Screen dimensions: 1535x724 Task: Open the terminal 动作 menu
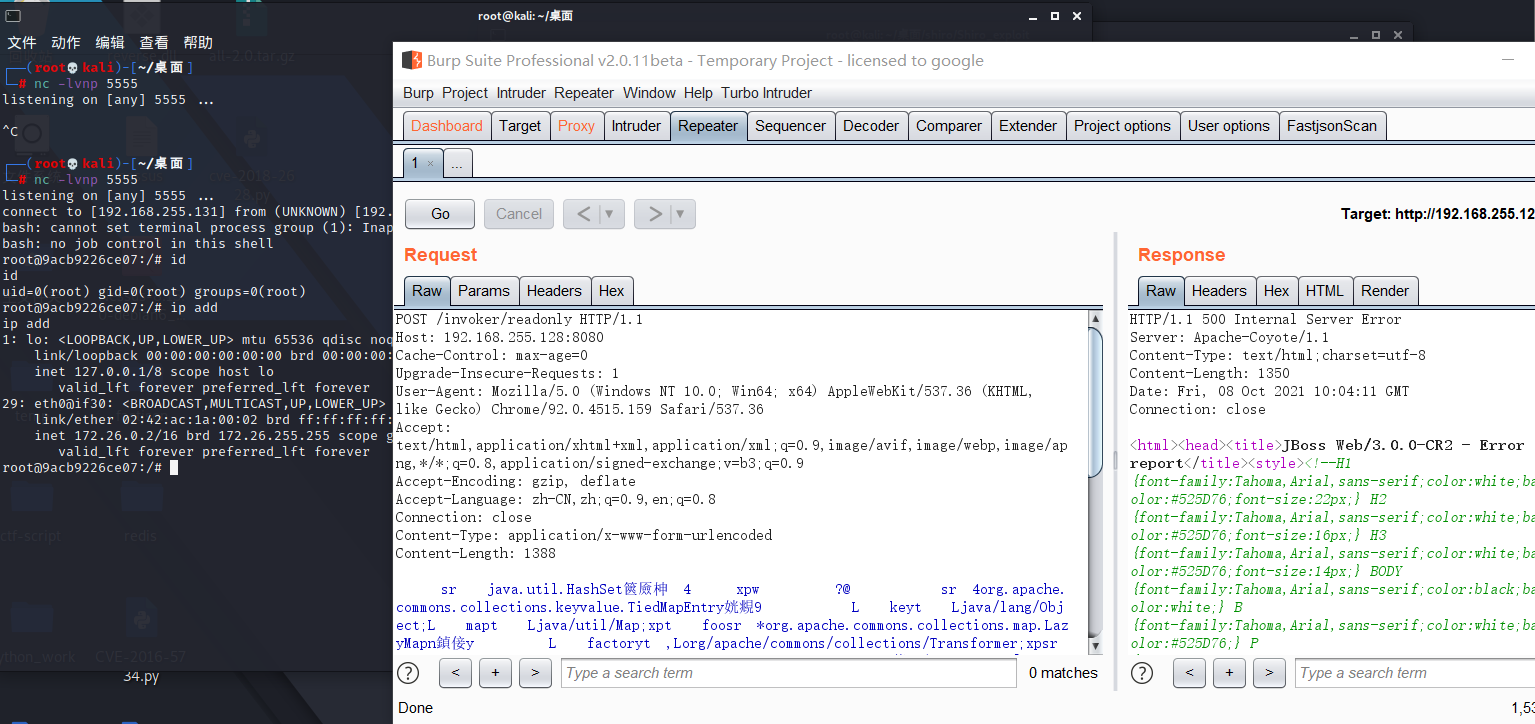tap(66, 42)
